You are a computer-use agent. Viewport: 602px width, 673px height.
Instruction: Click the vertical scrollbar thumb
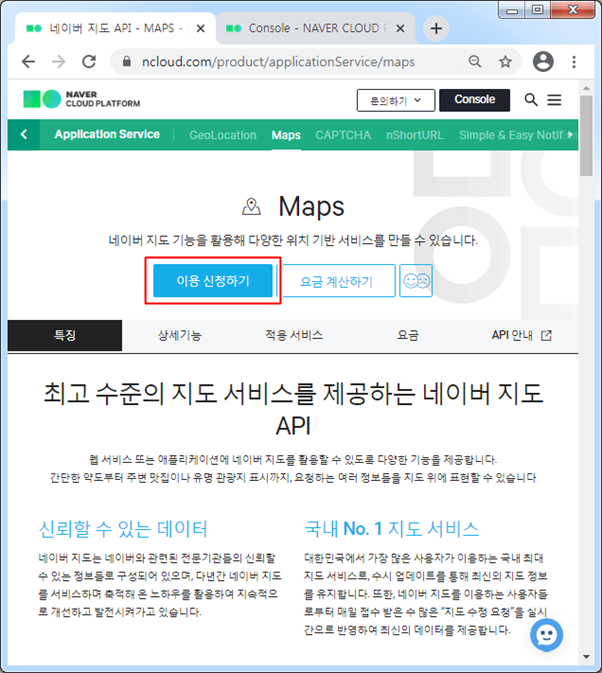586,135
